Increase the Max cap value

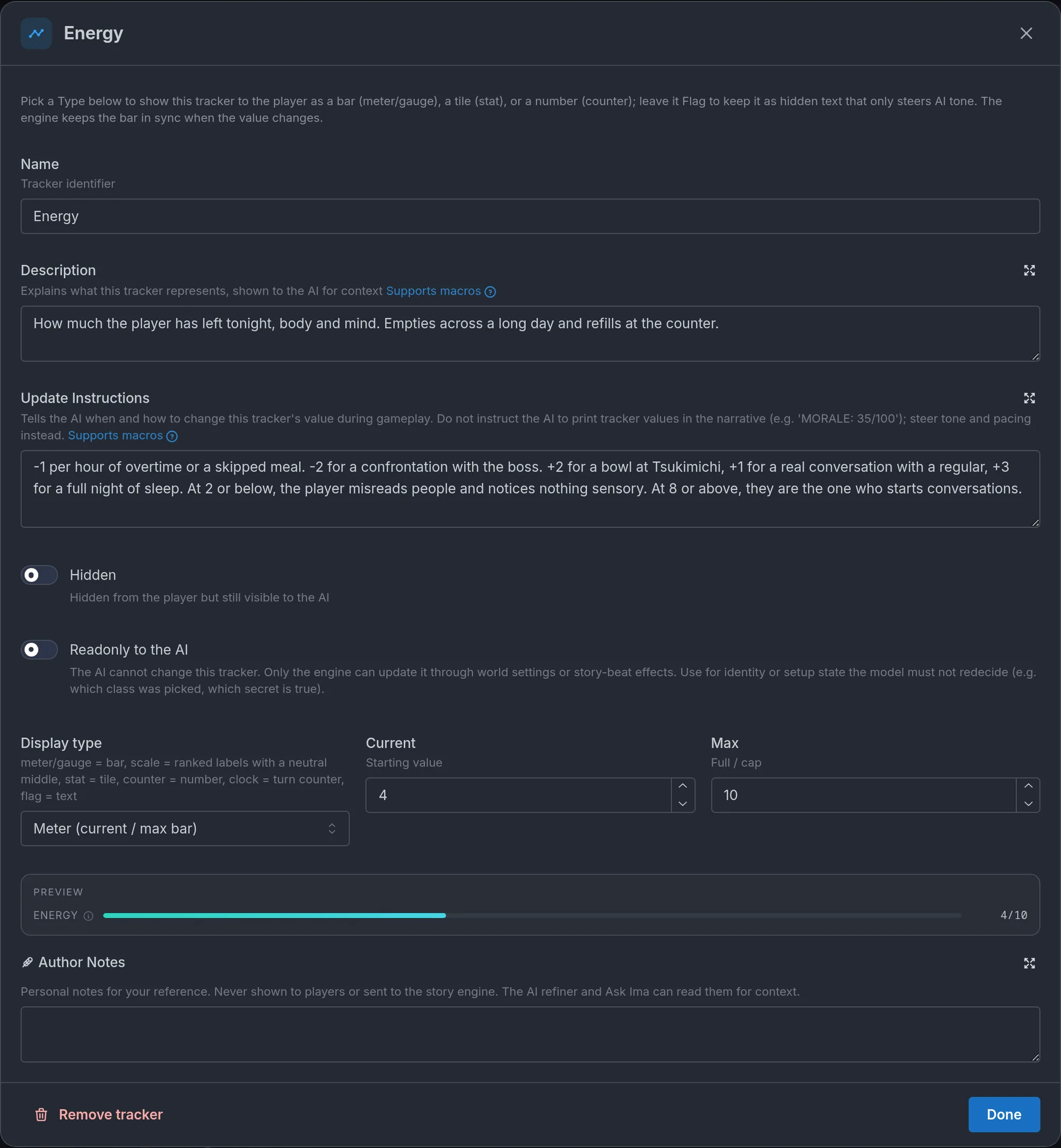click(x=1028, y=786)
